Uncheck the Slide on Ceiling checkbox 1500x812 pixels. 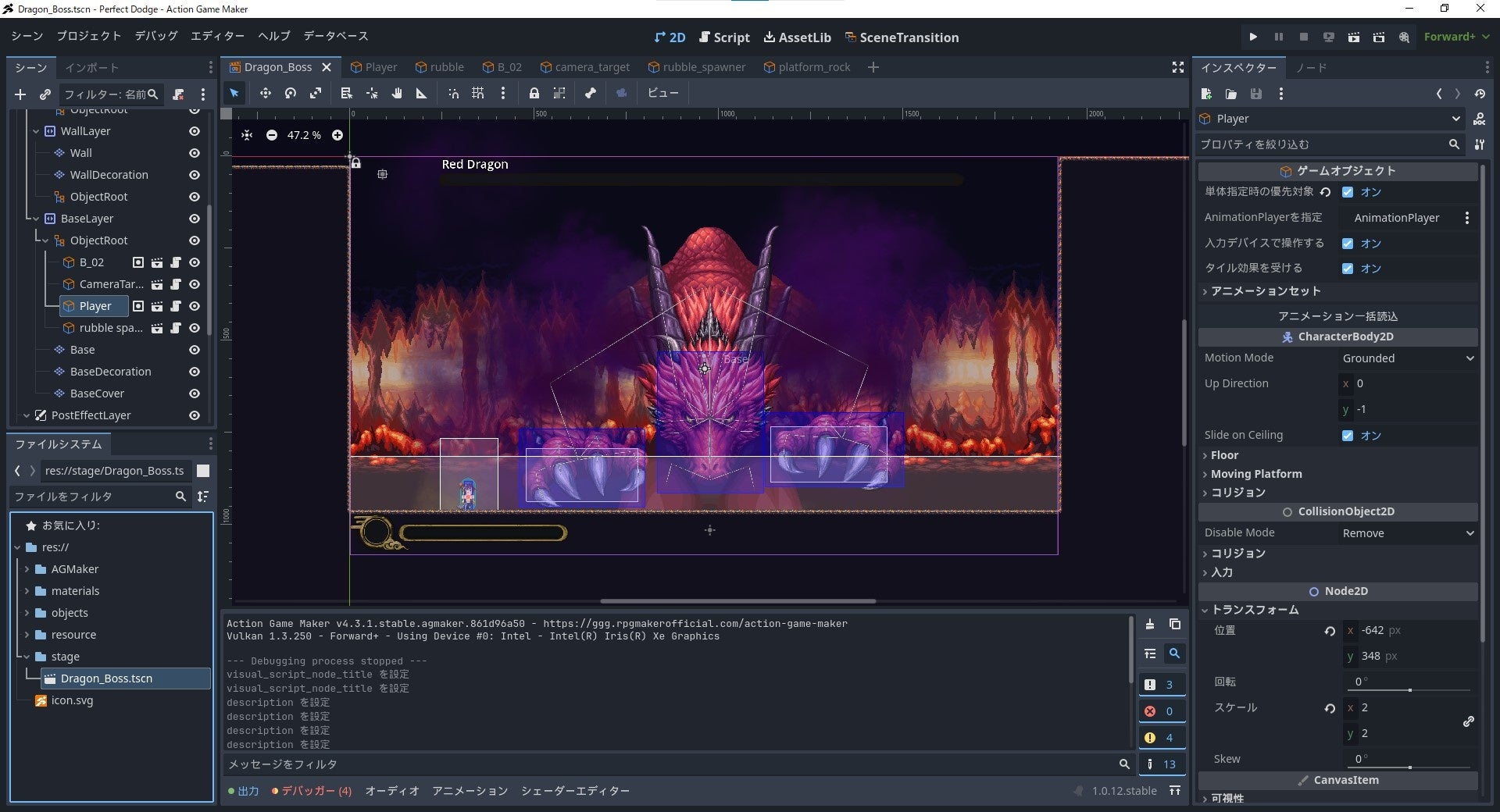(x=1348, y=436)
